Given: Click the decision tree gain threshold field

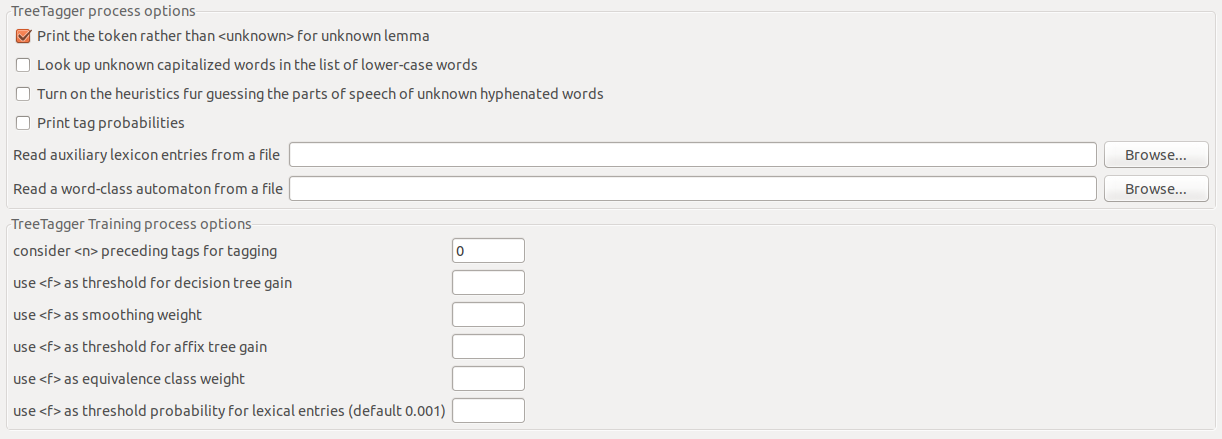Looking at the screenshot, I should (x=488, y=283).
